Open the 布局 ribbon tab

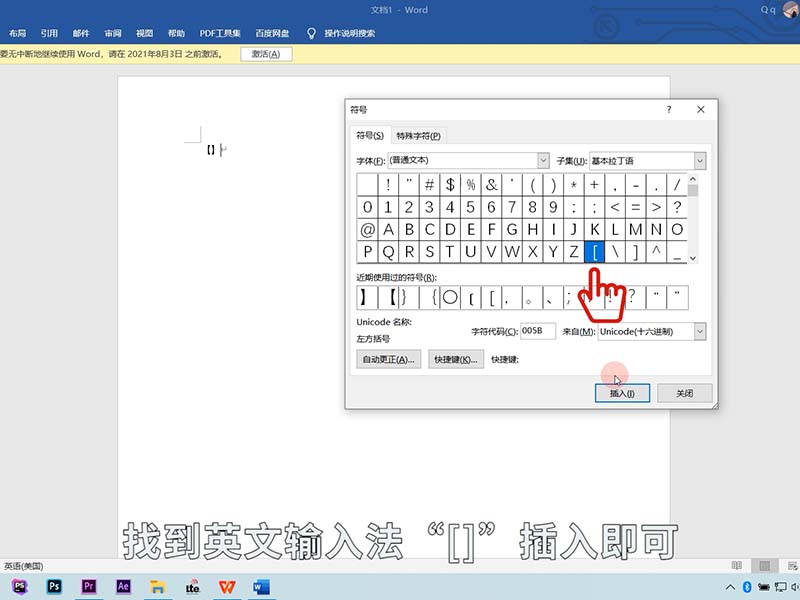tap(17, 34)
